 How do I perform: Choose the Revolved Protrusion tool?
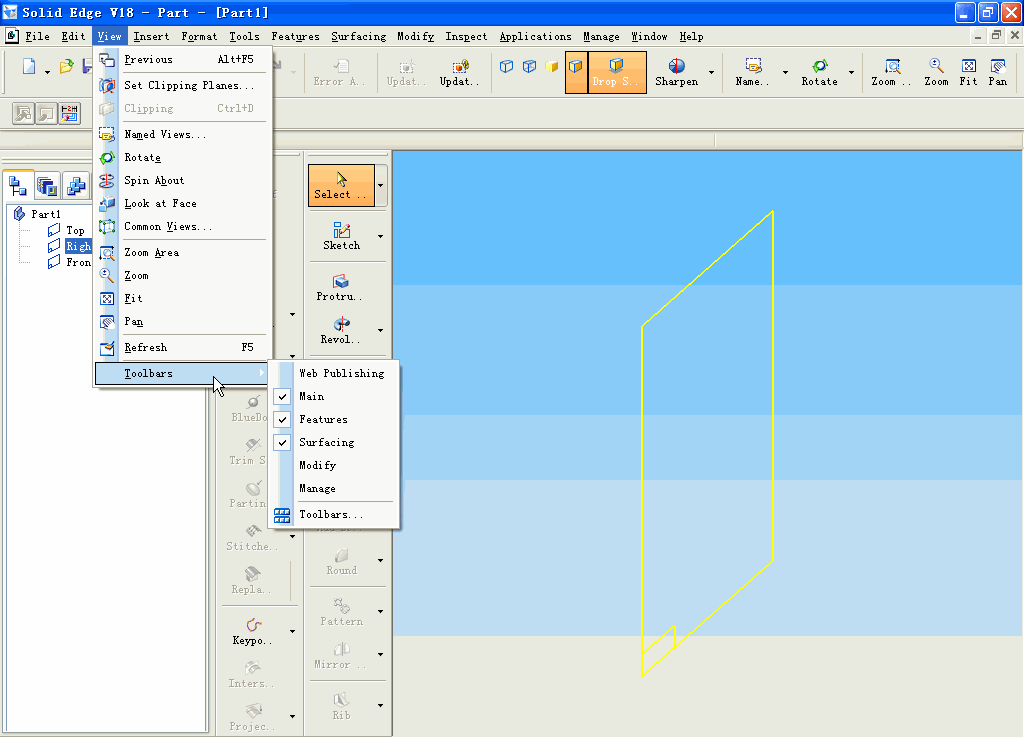[340, 330]
